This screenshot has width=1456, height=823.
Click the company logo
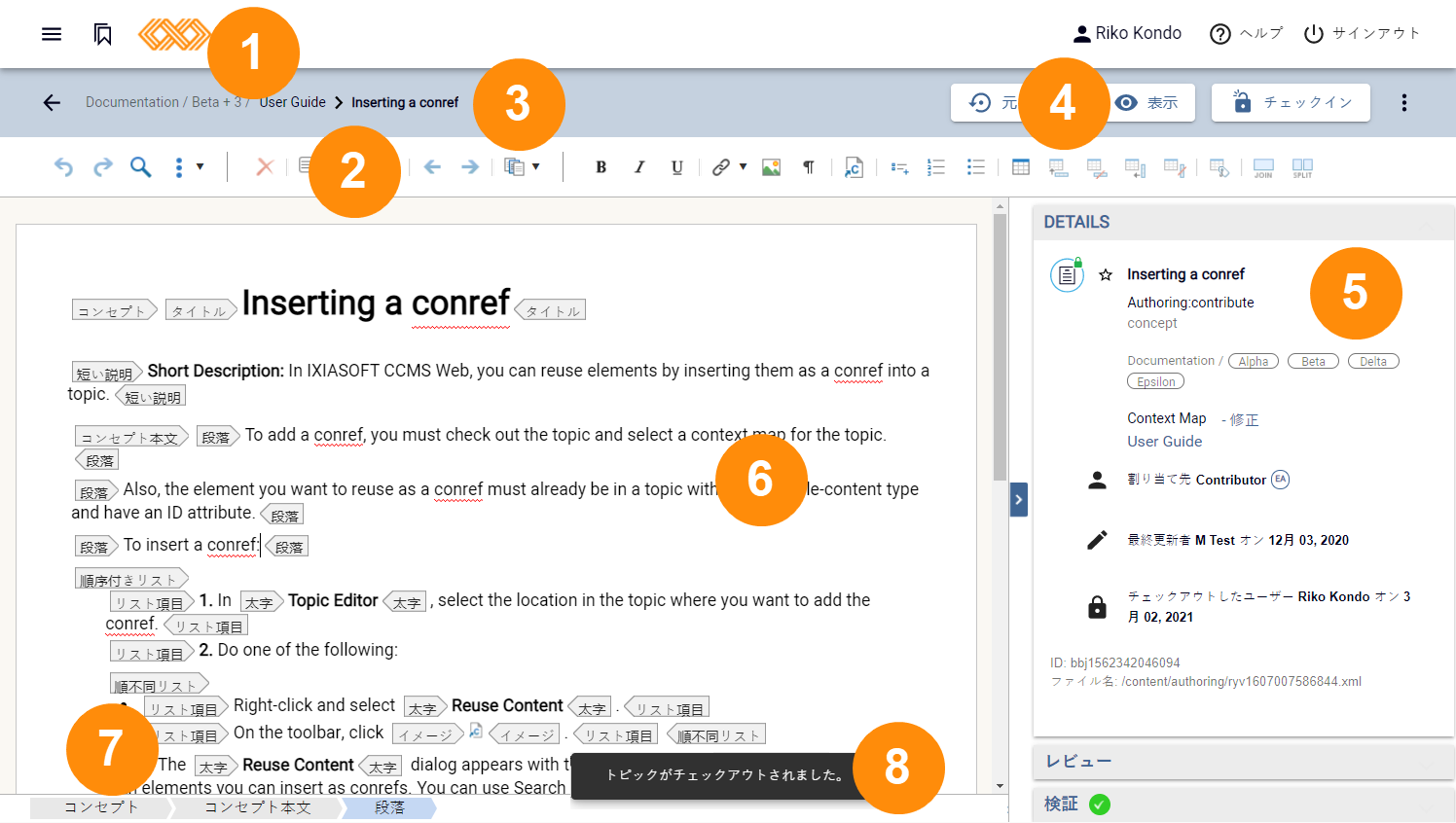(x=173, y=34)
